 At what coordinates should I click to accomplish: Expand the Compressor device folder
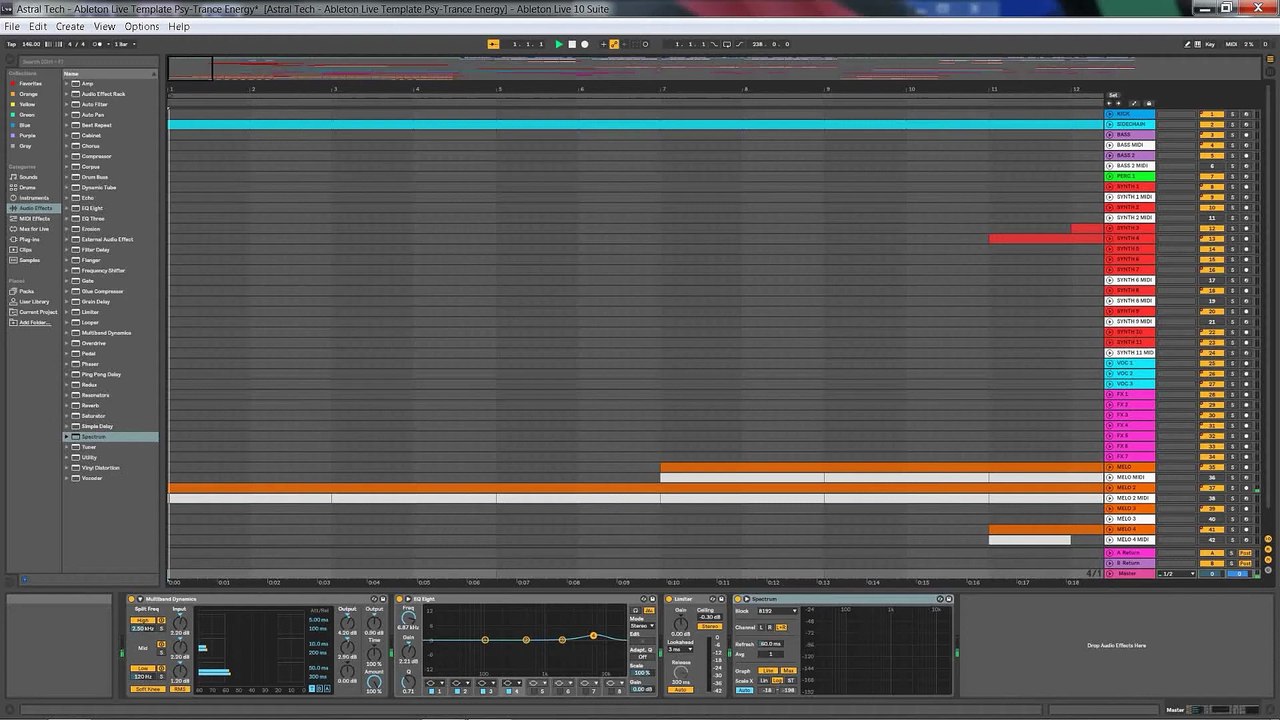point(67,156)
